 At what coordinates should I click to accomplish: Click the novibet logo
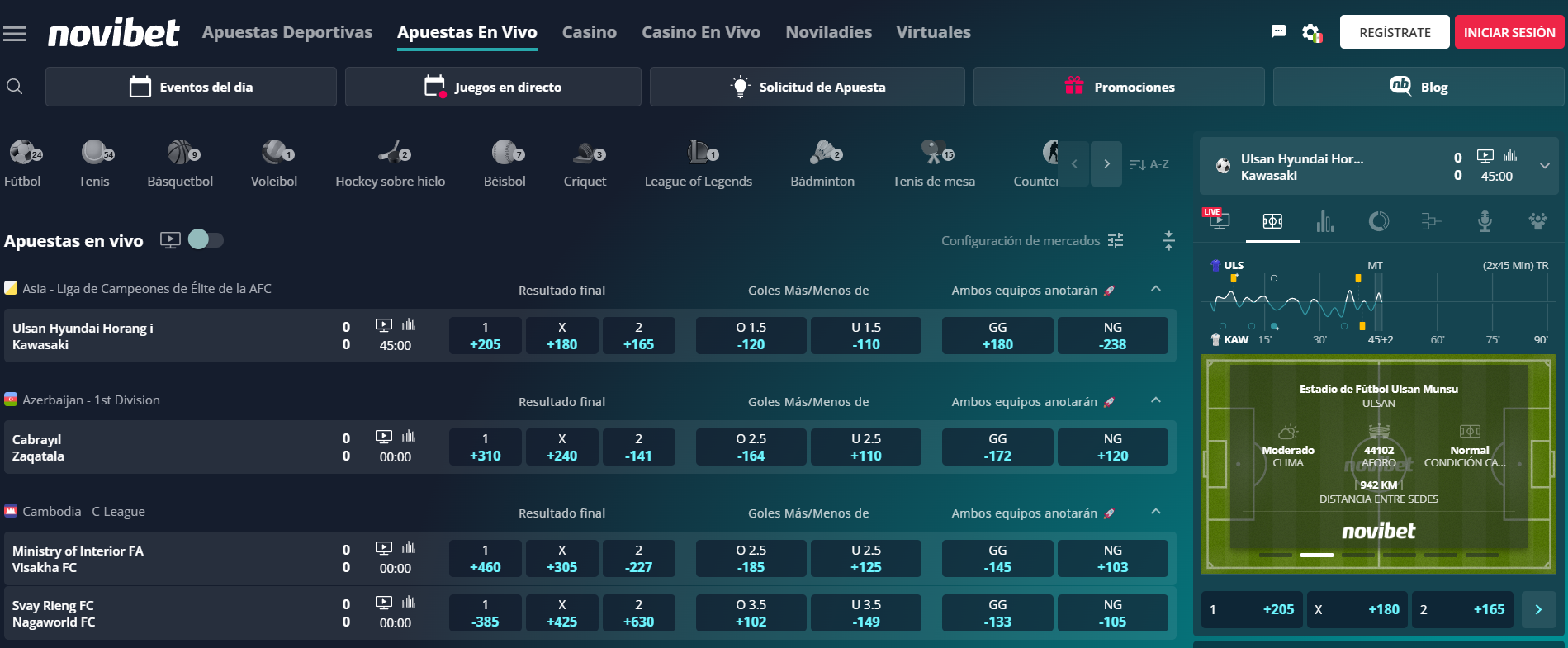(x=113, y=33)
